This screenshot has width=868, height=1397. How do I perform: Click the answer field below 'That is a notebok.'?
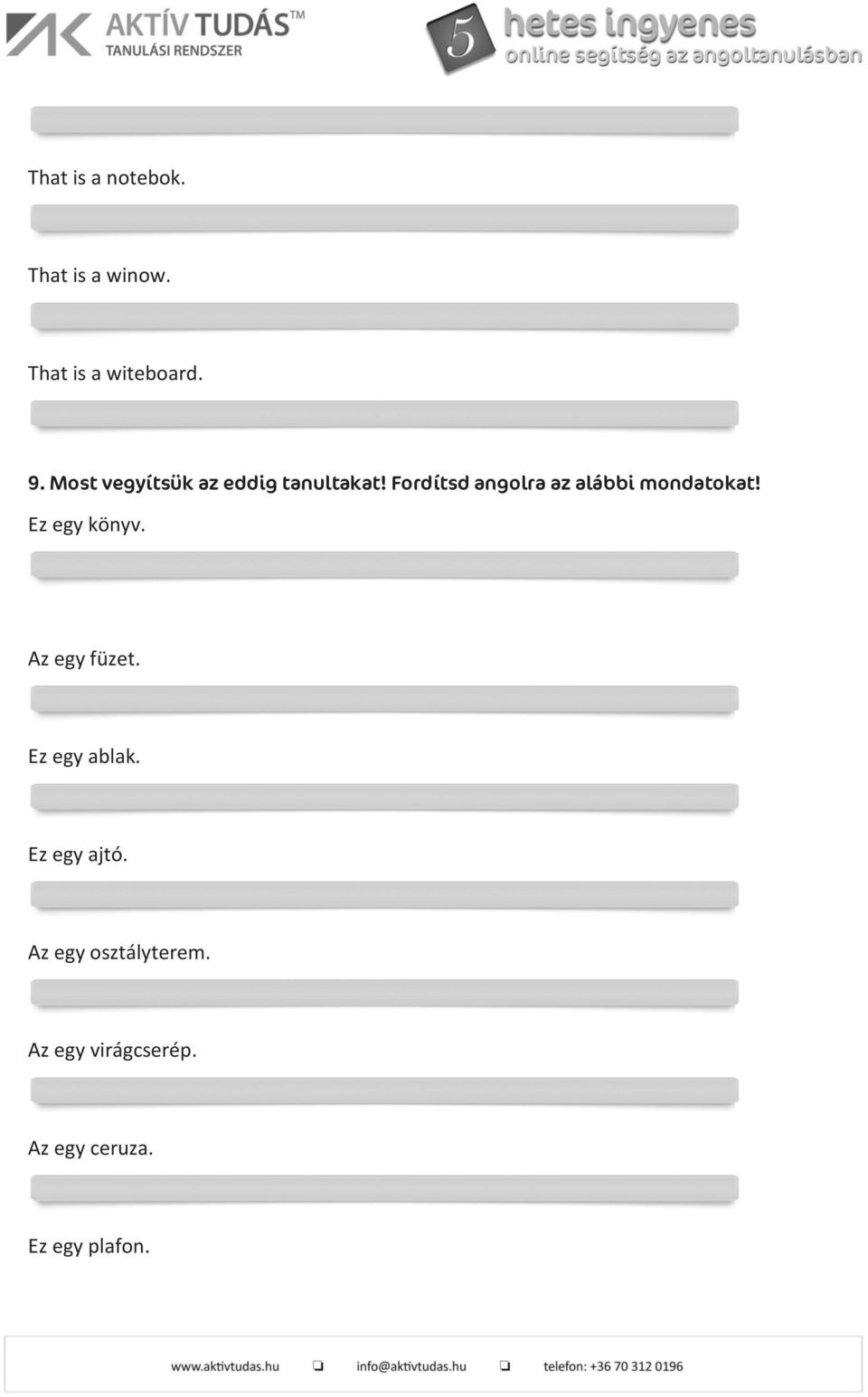[x=384, y=219]
